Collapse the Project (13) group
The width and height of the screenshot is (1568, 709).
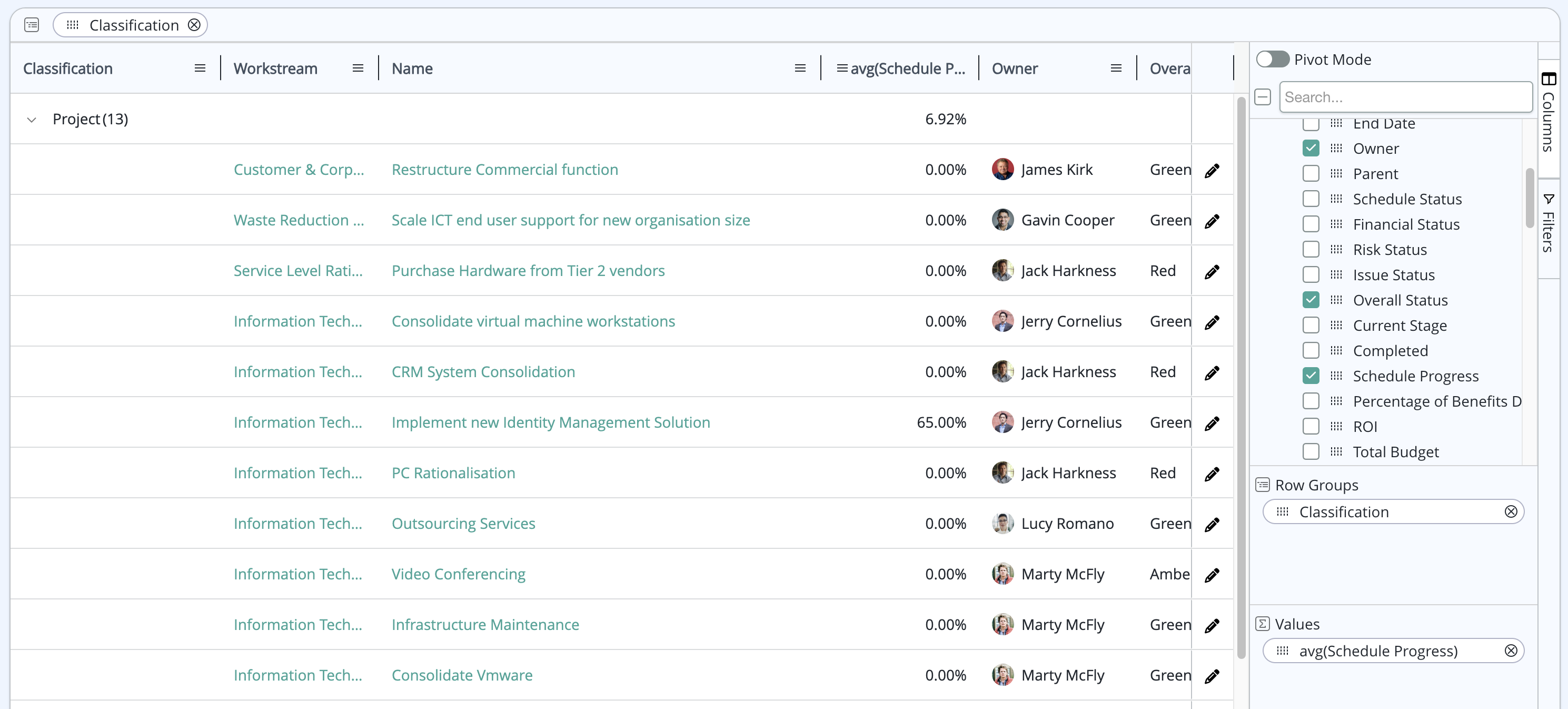pos(32,120)
